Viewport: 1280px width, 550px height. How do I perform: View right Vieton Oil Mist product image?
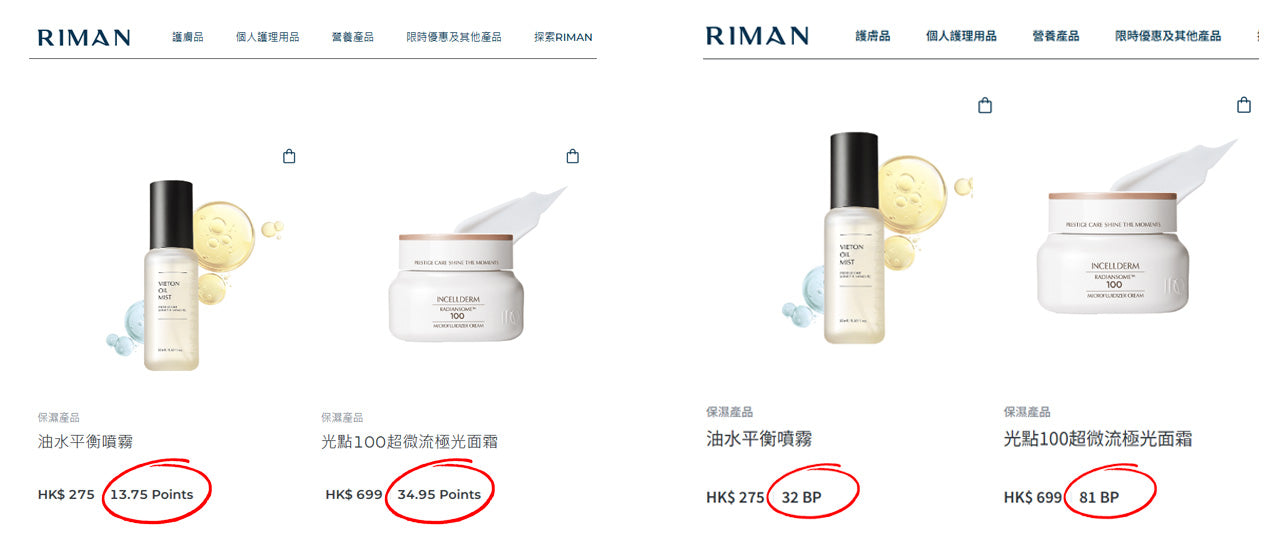(x=870, y=237)
